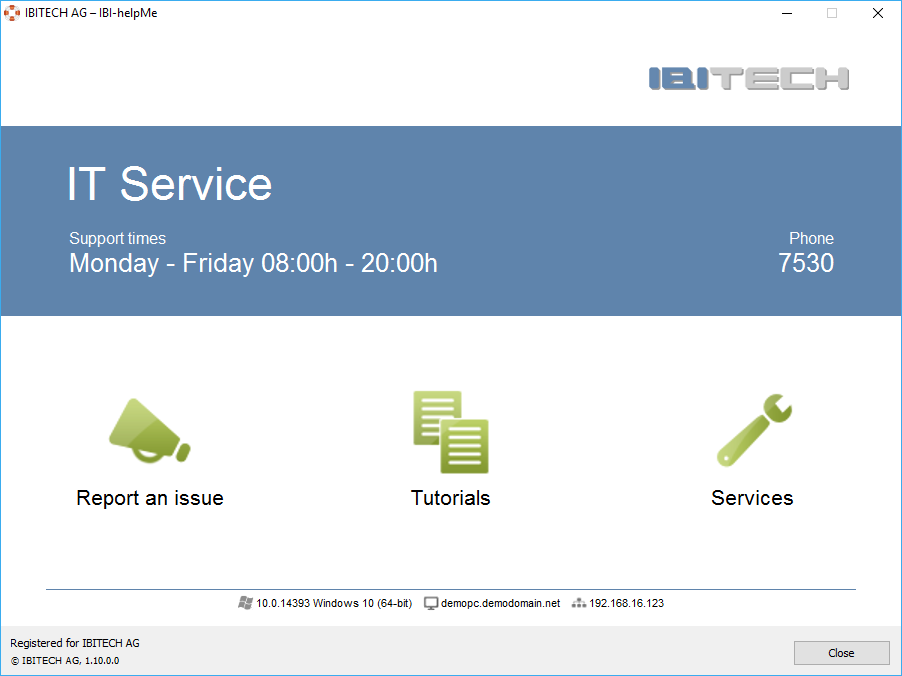Click the Monday - Friday support hours text
The image size is (902, 676).
253,263
